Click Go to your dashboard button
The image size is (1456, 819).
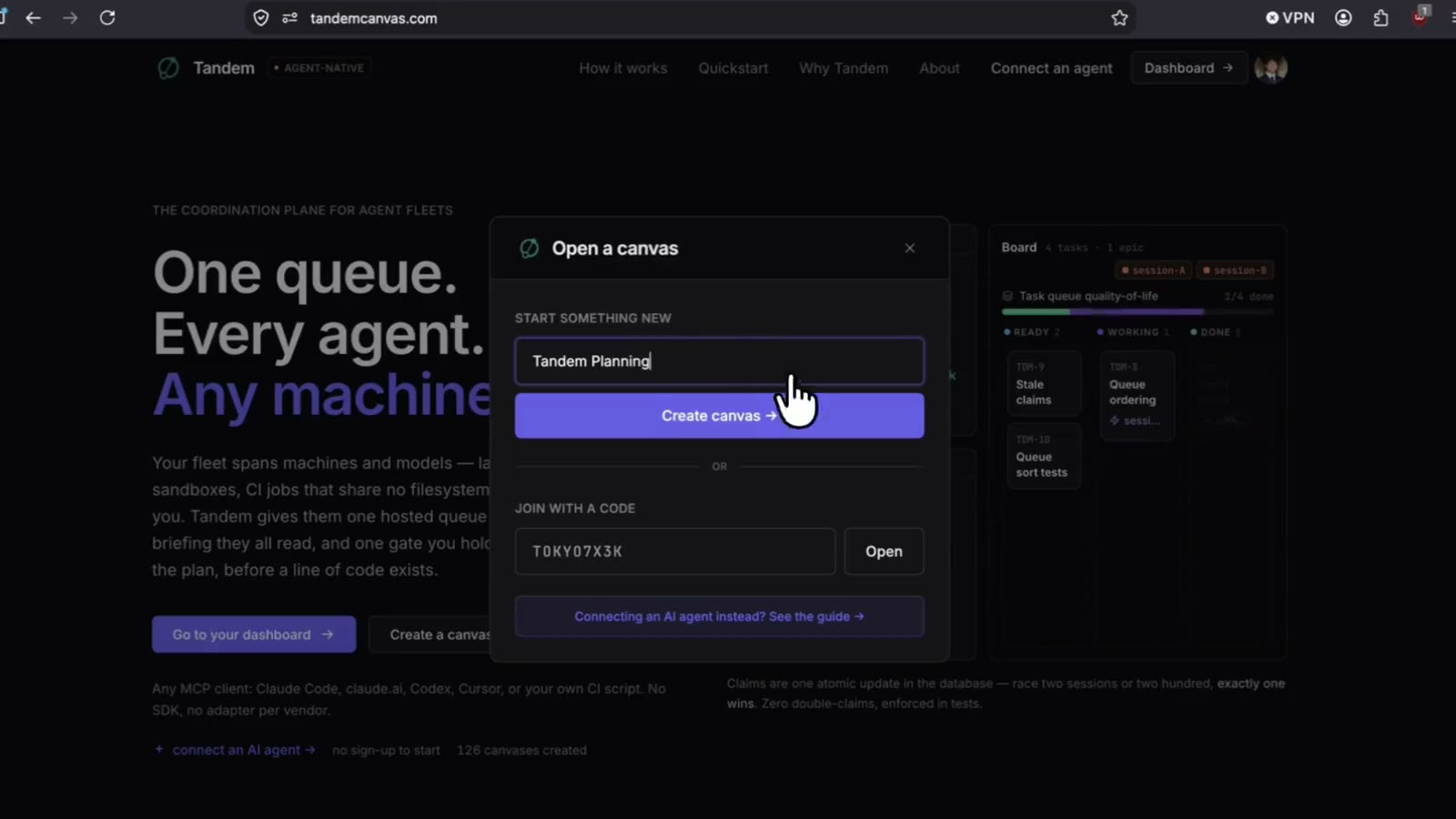pos(254,634)
